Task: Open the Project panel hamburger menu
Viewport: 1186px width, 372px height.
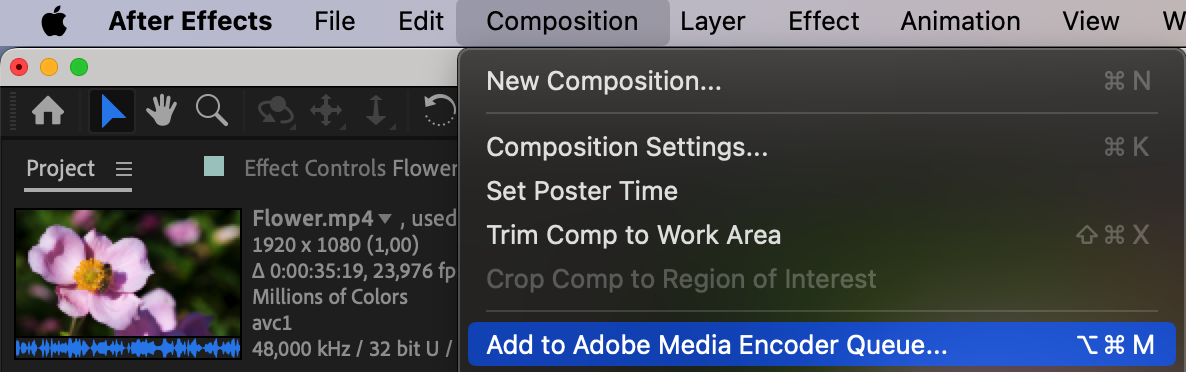Action: (124, 169)
